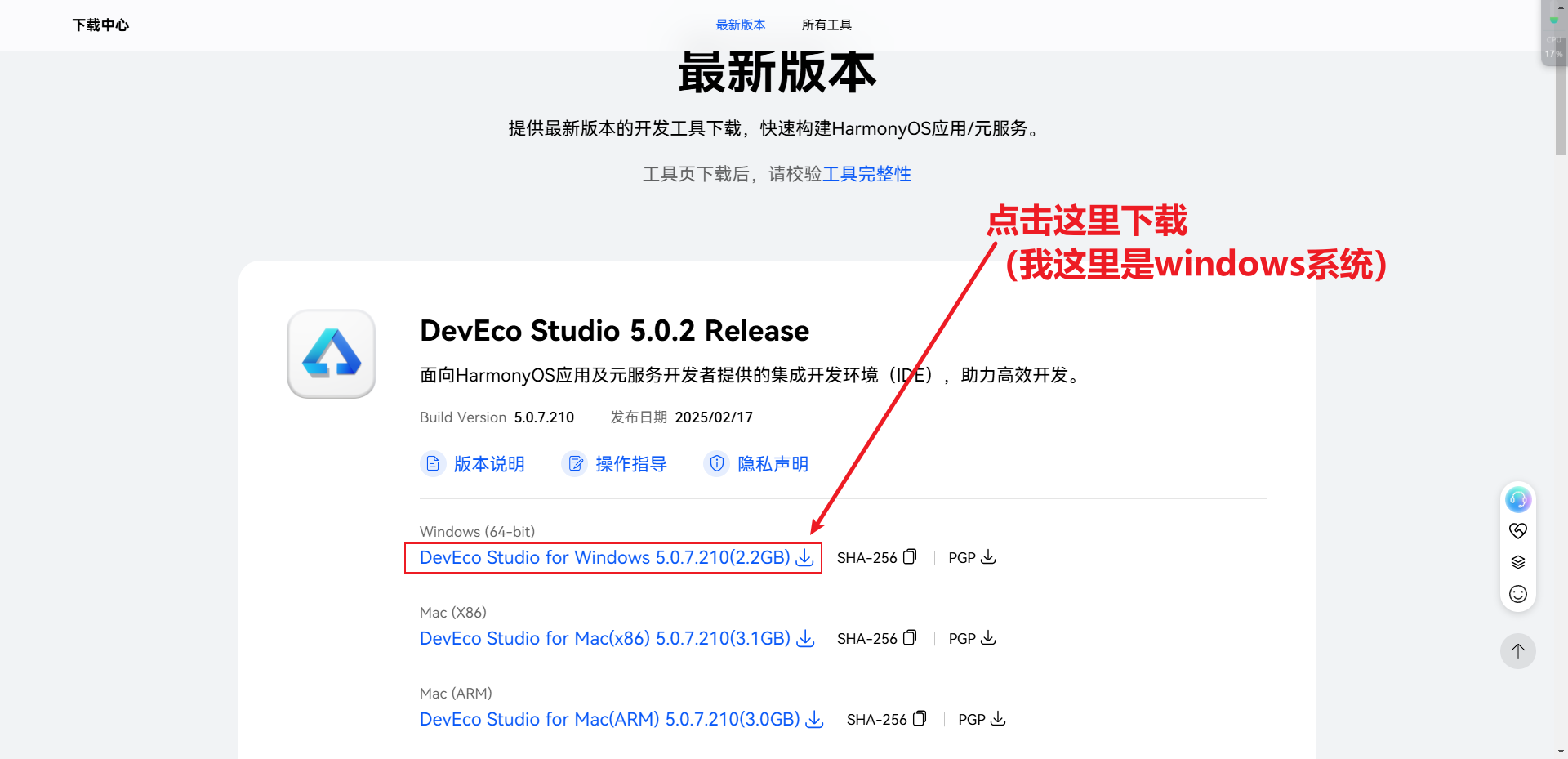Screen dimensions: 1568x759
Task: Click the 操作指导 edit icon
Action: 575,464
